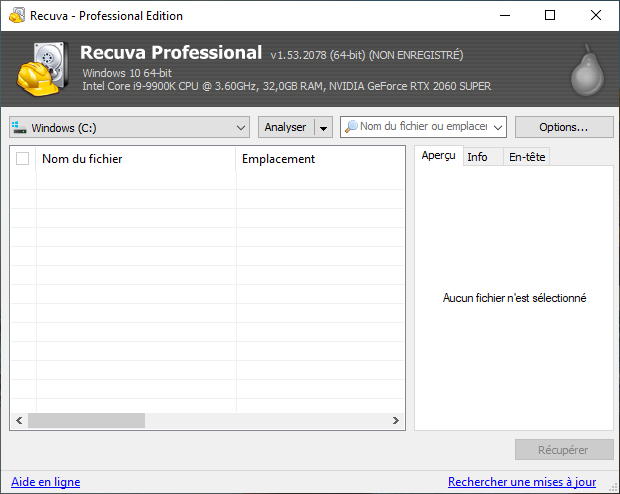Close the Recuva window
Screen dimensions: 620x494
[595, 15]
